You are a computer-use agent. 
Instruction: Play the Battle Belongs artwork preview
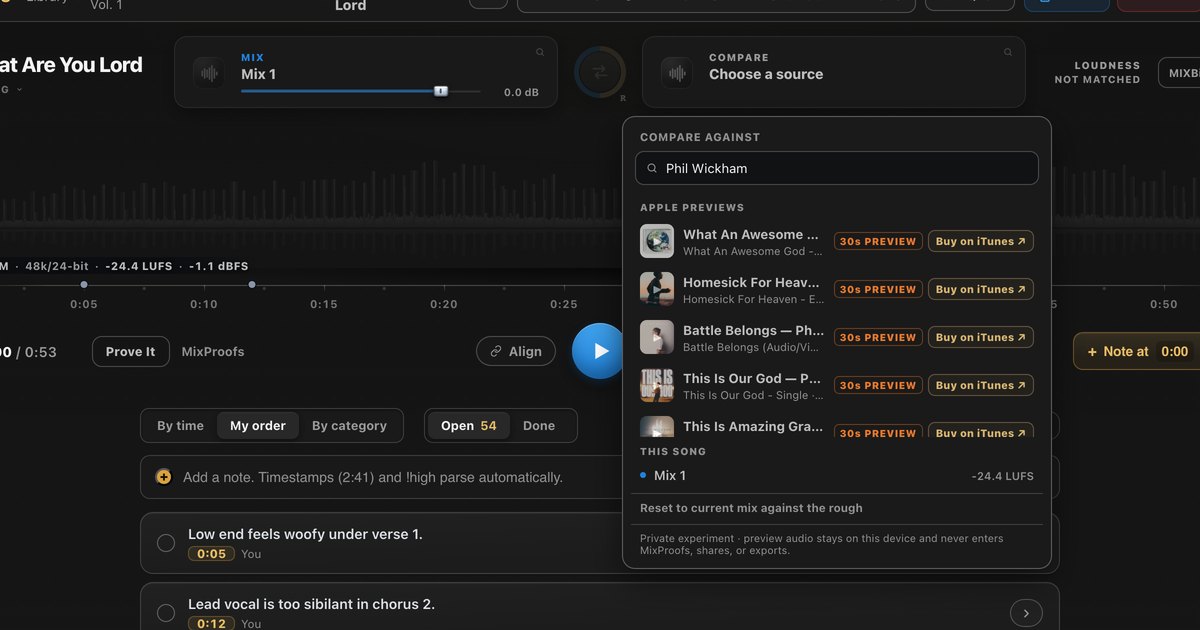(657, 337)
